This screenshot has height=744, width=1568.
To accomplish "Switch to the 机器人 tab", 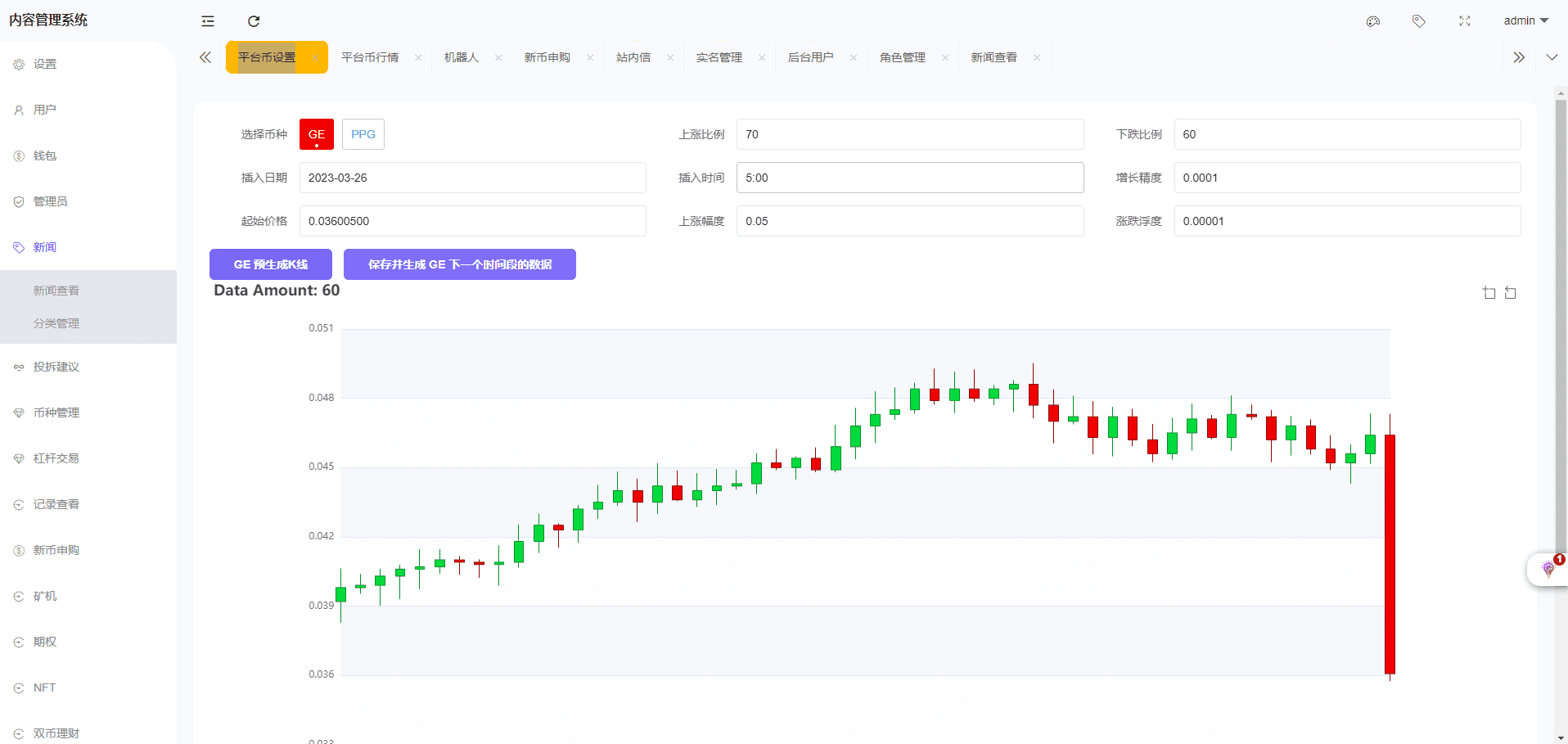I will [462, 57].
